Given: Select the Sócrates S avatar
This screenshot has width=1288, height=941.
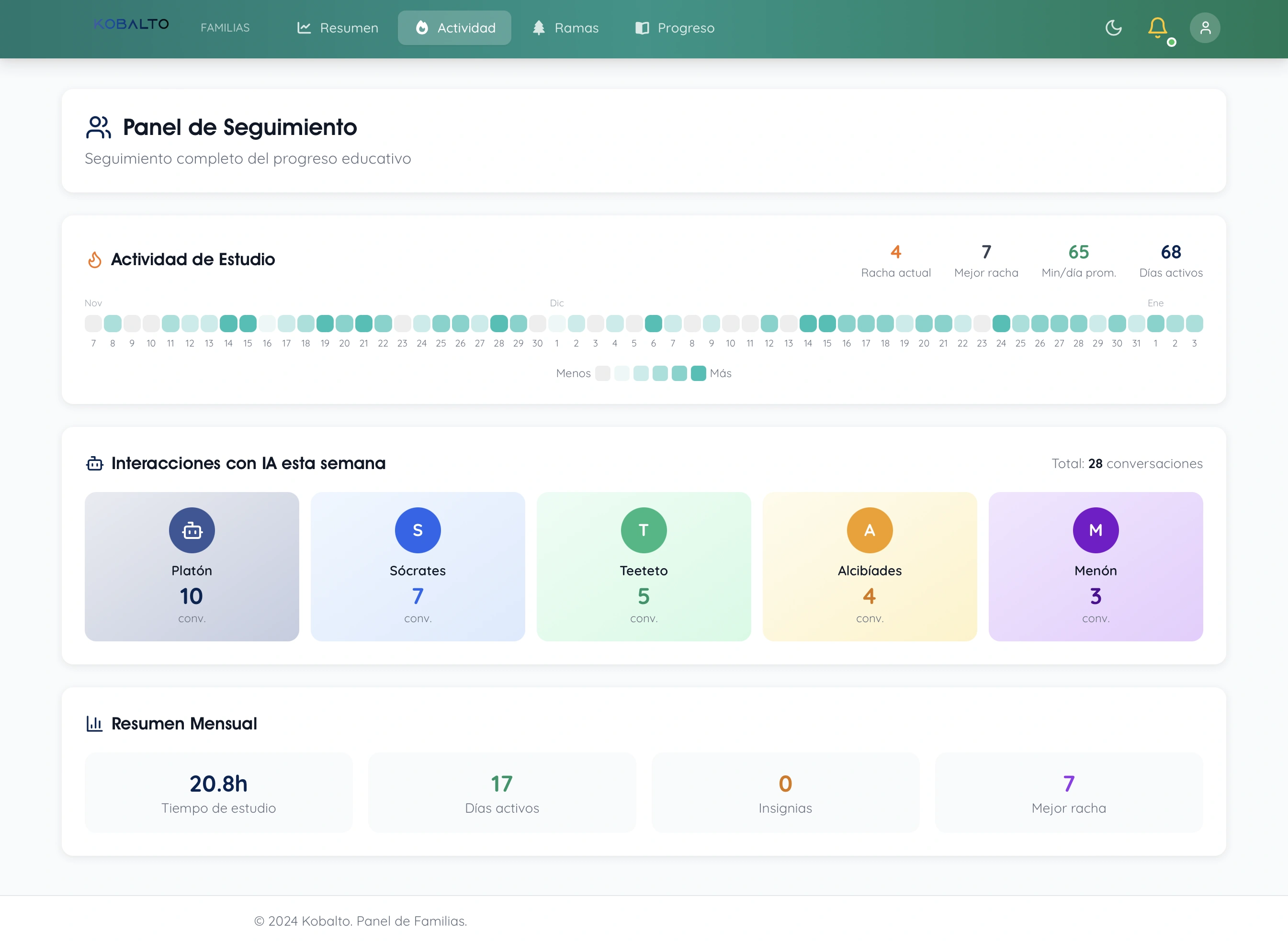Looking at the screenshot, I should tap(418, 530).
